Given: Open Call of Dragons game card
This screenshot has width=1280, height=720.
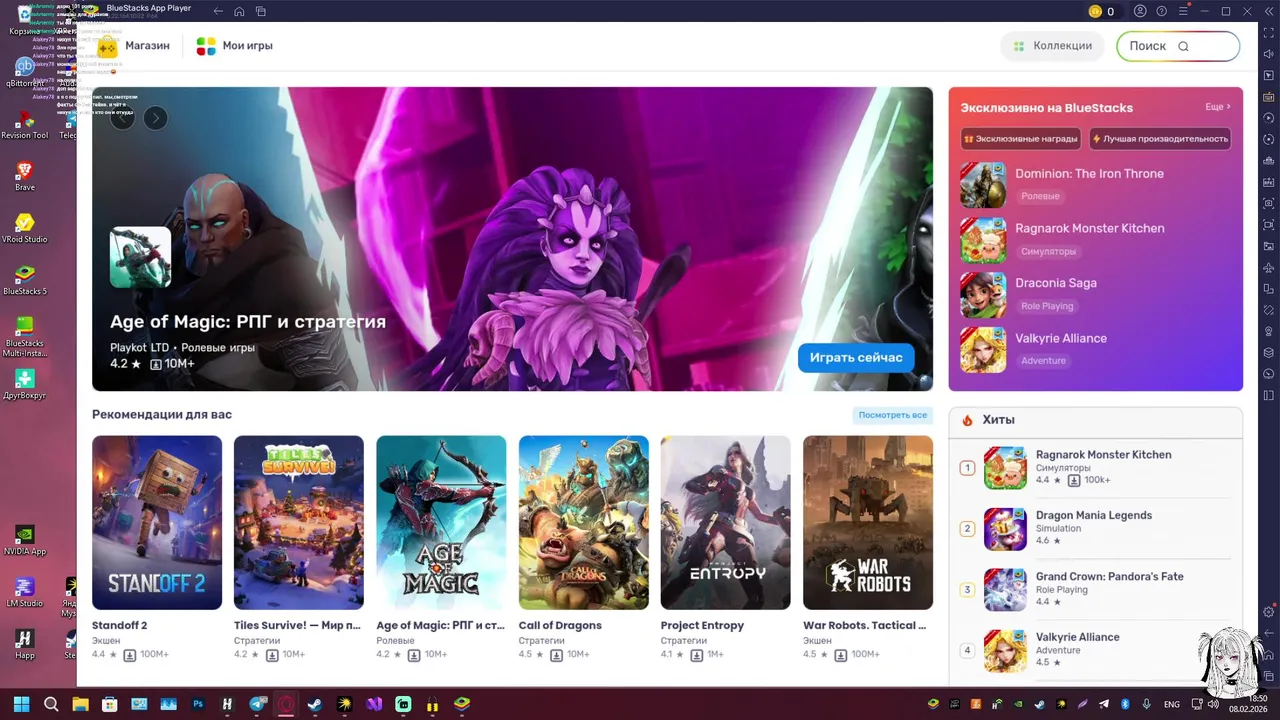Looking at the screenshot, I should tap(583, 548).
